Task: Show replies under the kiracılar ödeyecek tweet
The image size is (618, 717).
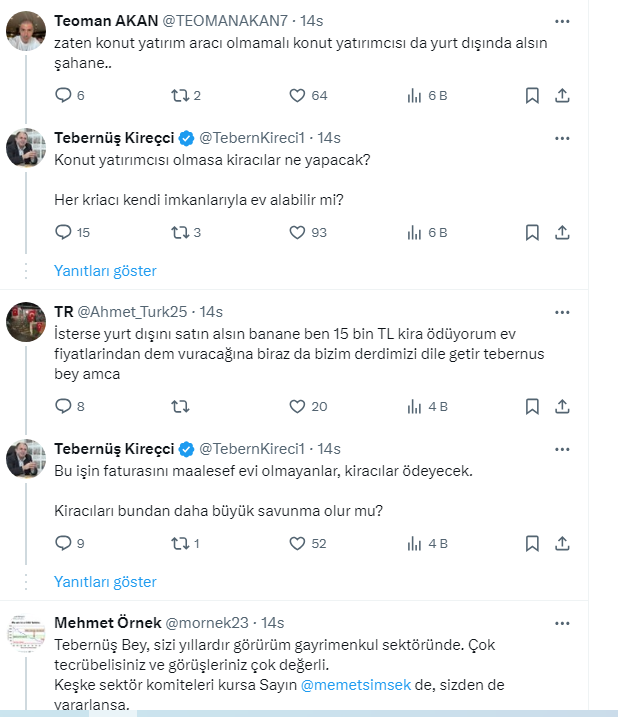Action: point(105,582)
